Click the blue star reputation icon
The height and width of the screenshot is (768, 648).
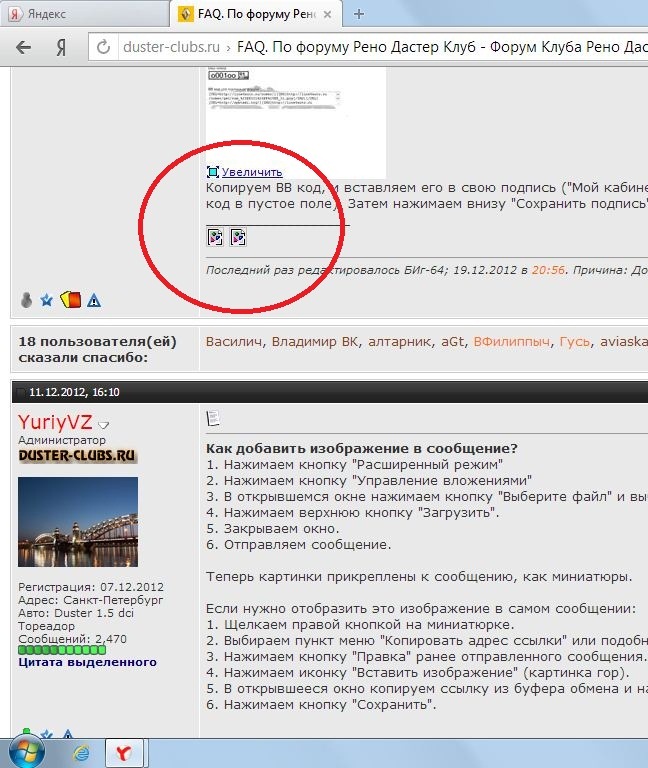click(x=47, y=300)
